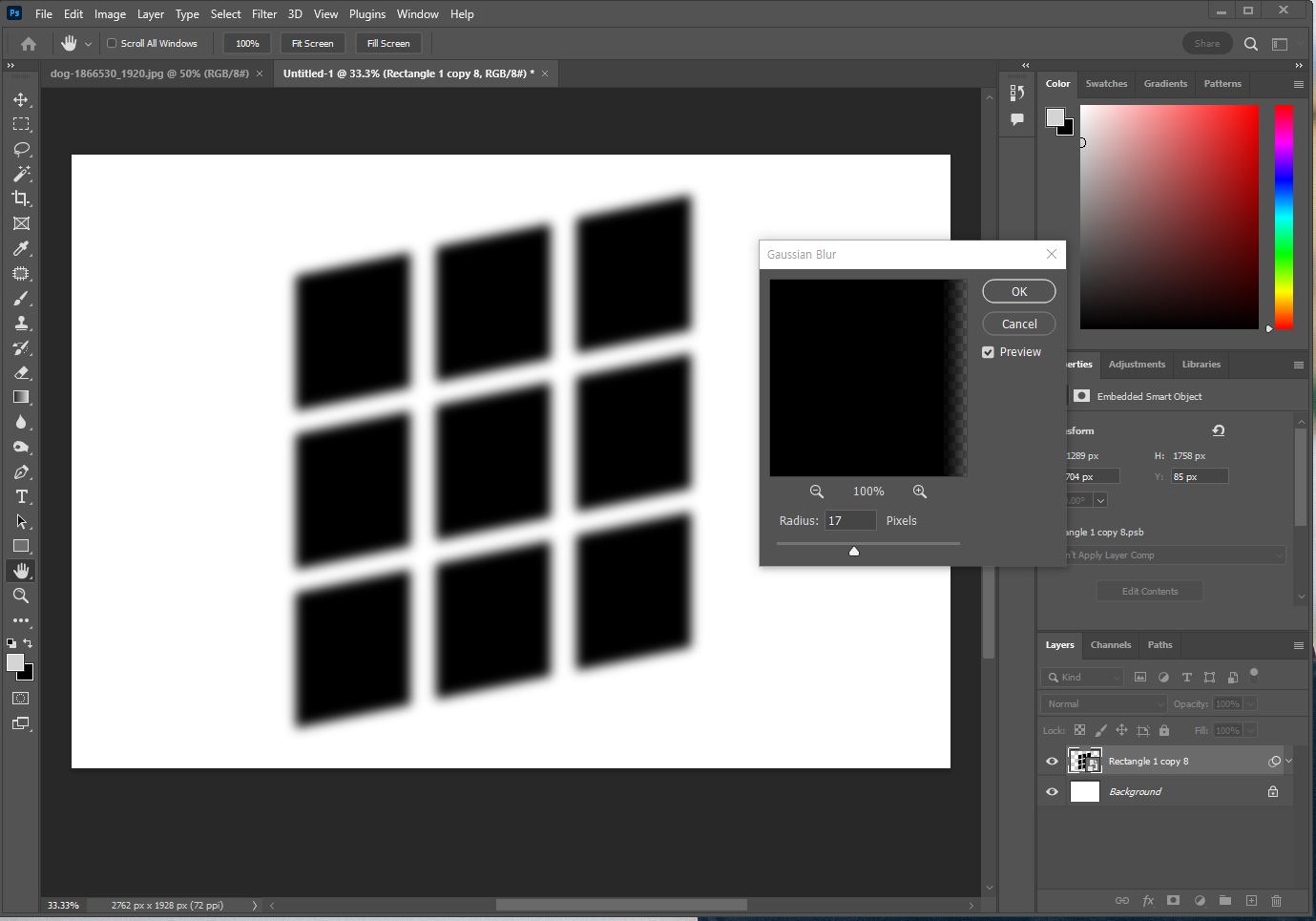
Task: Hide the Background layer
Action: (x=1052, y=791)
